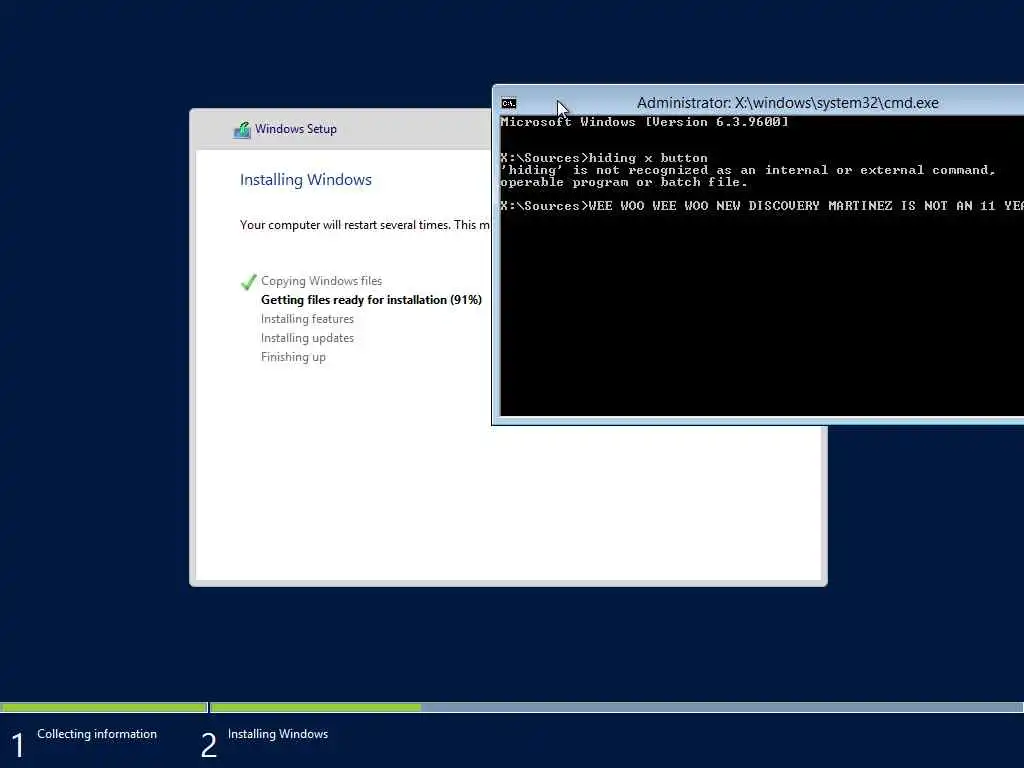Click the Installing Windows bottom progress bar
This screenshot has height=768, width=1024.
tap(617, 707)
